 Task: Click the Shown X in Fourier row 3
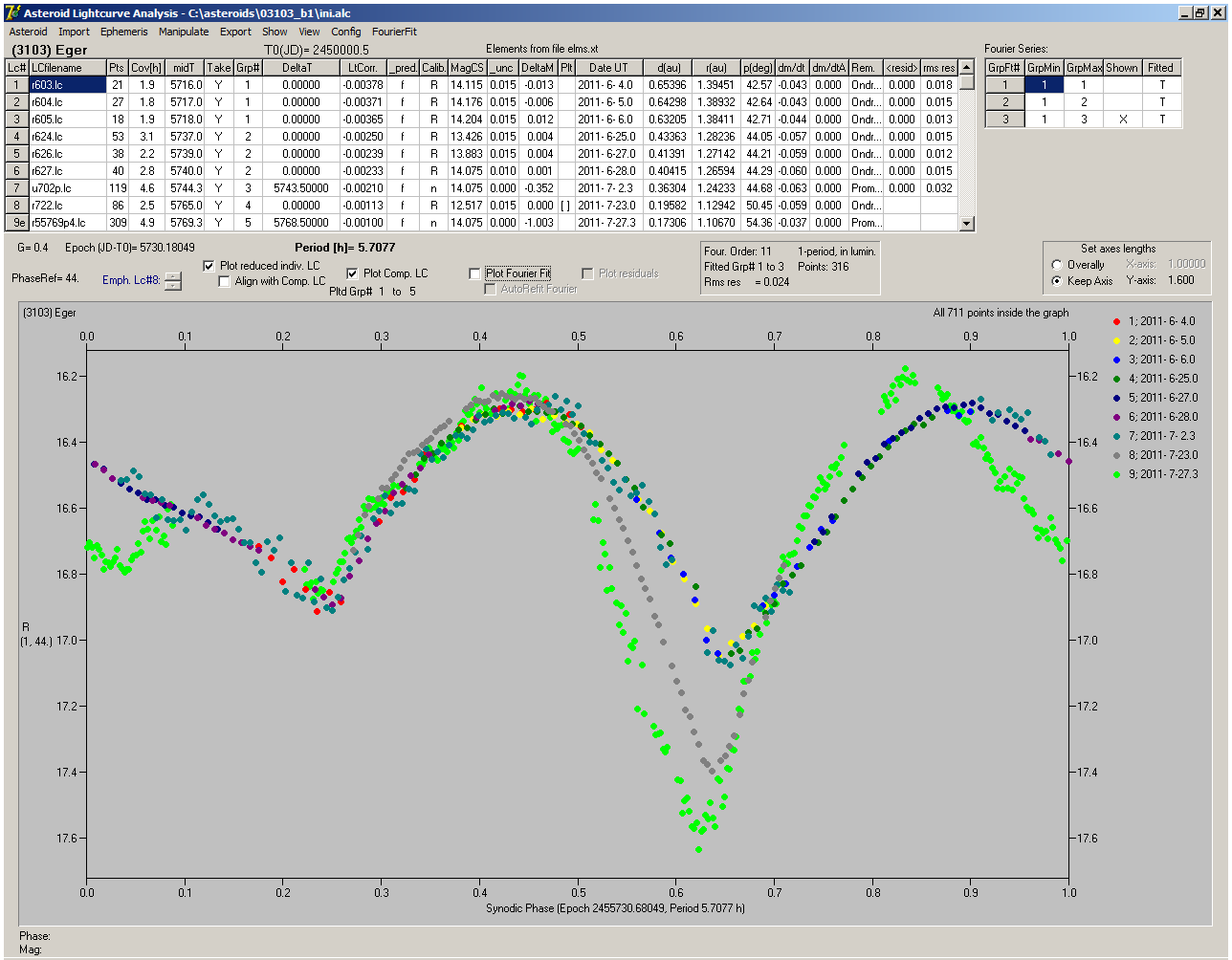point(1122,120)
